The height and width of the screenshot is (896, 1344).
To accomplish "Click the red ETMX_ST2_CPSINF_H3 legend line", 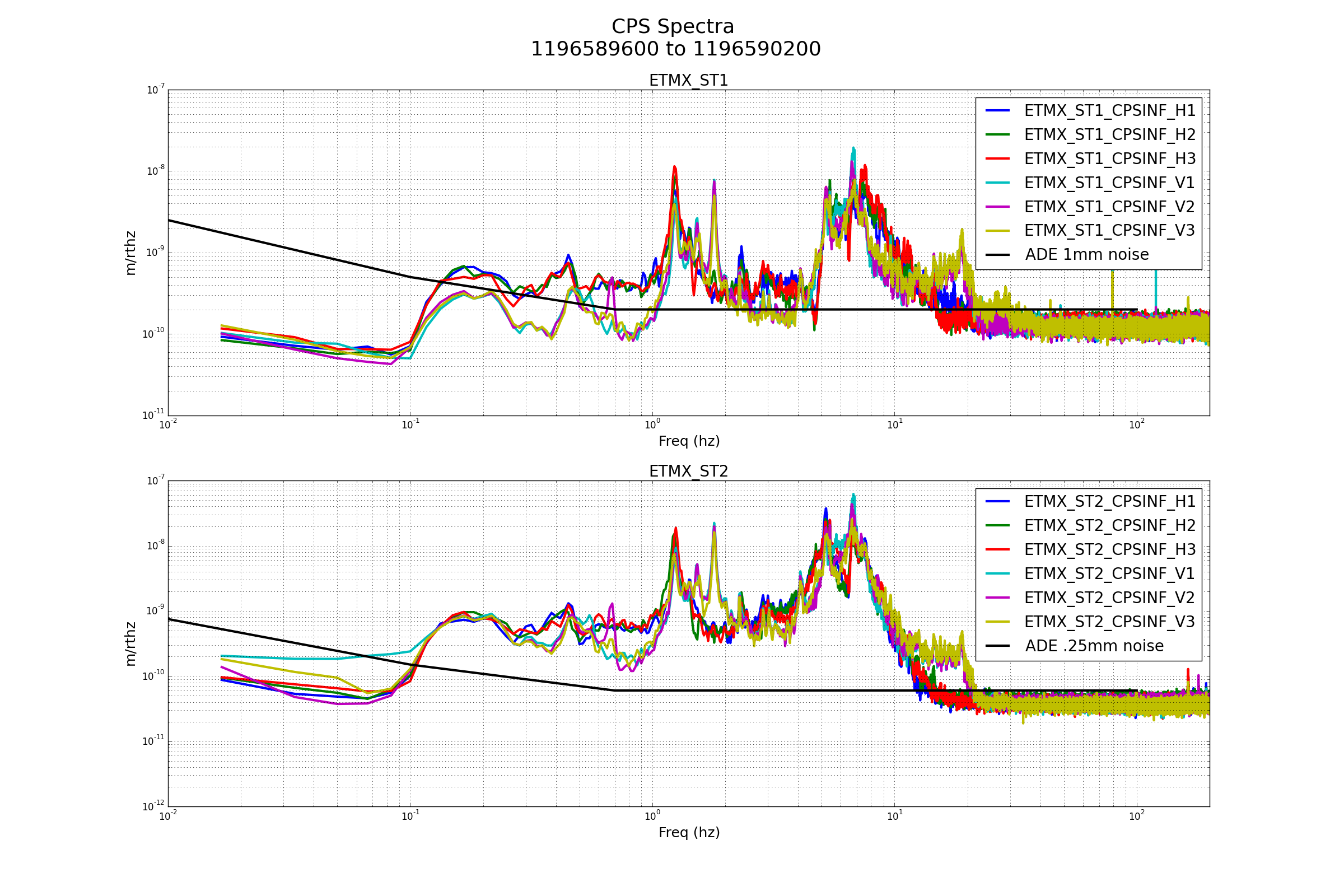I will coord(998,549).
